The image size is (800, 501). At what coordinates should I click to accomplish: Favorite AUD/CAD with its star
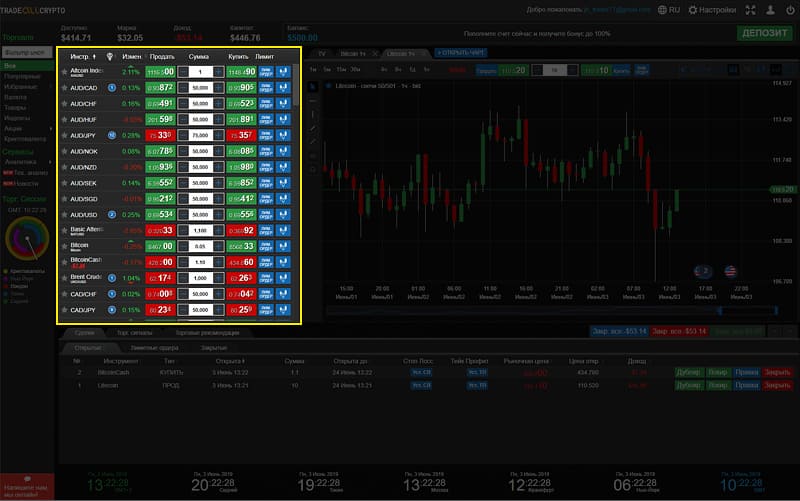(64, 88)
